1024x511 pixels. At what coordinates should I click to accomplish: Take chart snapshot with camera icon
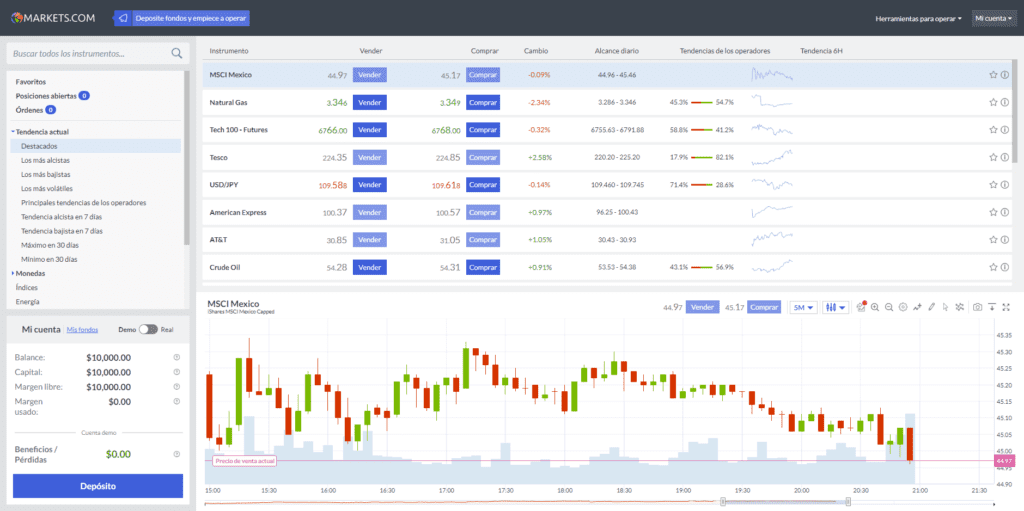(x=978, y=307)
